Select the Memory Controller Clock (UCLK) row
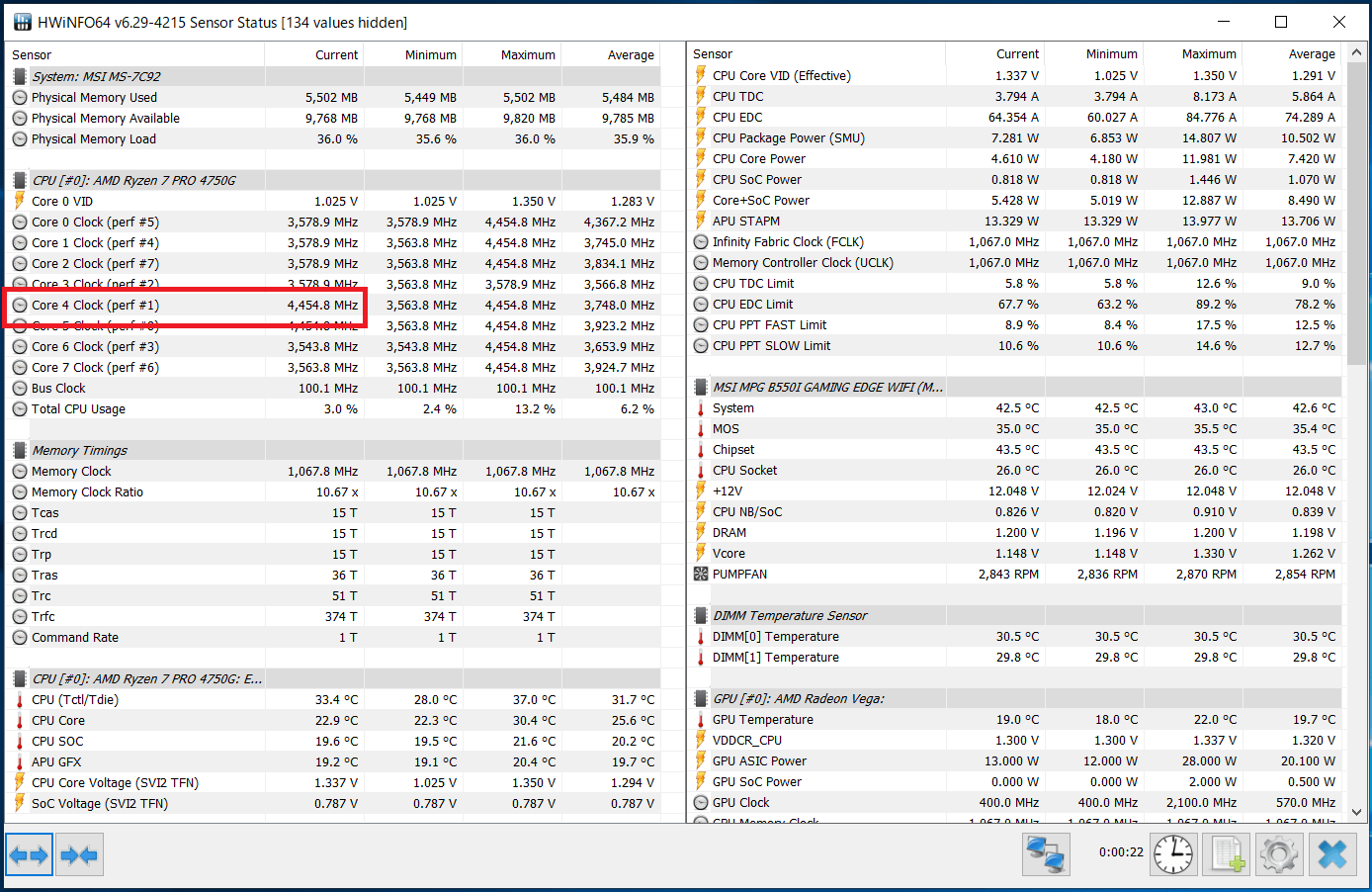The width and height of the screenshot is (1372, 892). pyautogui.click(x=1014, y=262)
